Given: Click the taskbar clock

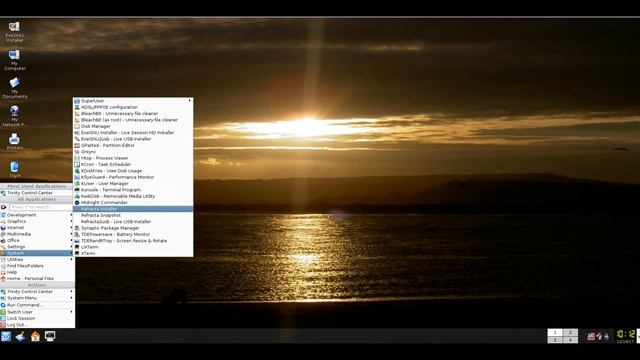Looking at the screenshot, I should tap(625, 336).
